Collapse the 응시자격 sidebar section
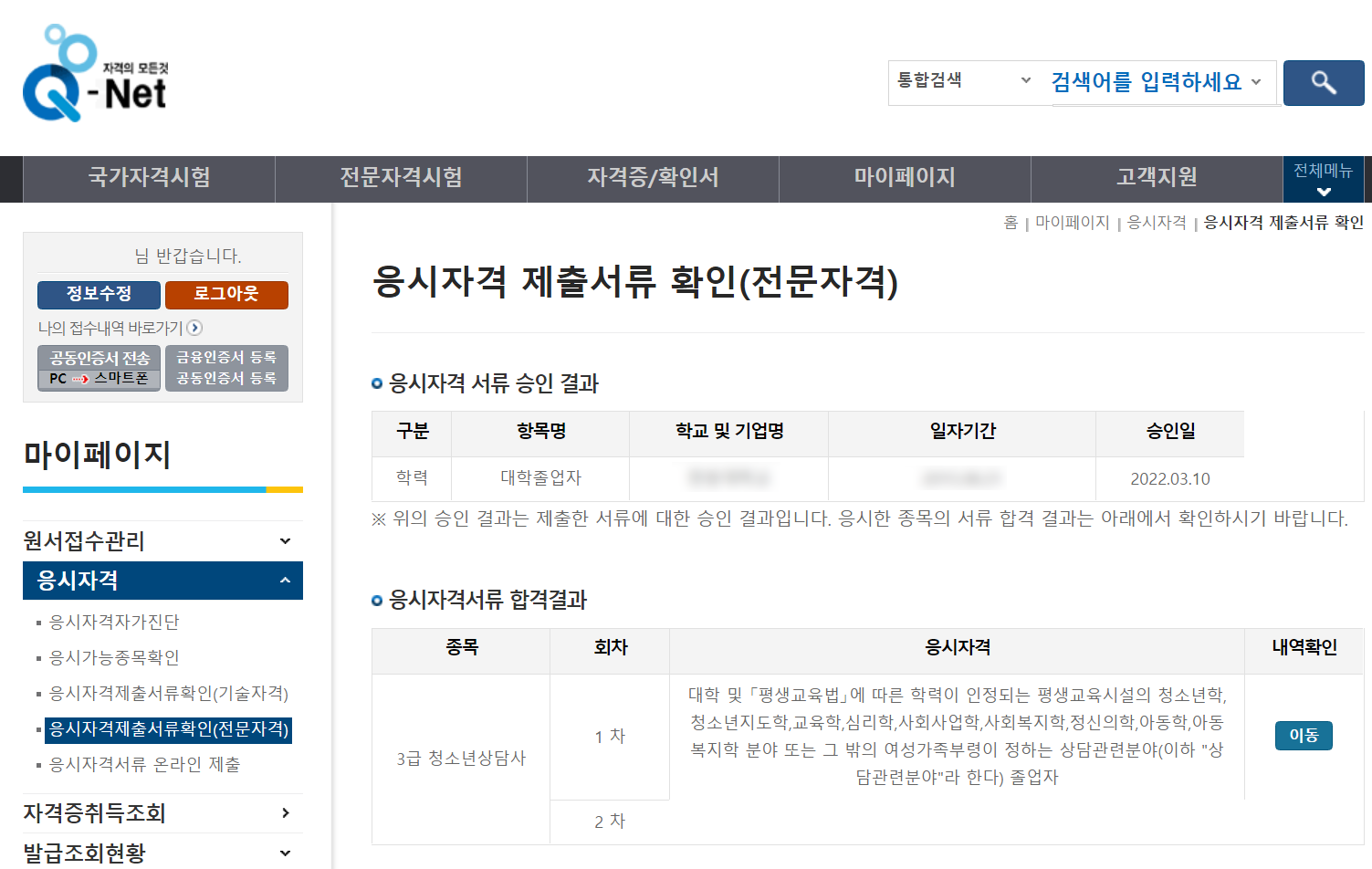The height and width of the screenshot is (869, 1372). coord(162,581)
